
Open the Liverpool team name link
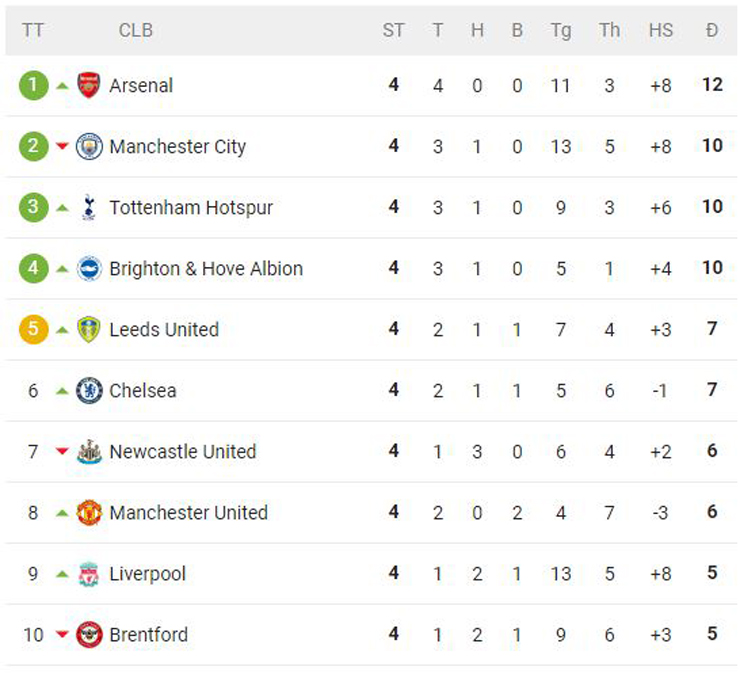148,574
